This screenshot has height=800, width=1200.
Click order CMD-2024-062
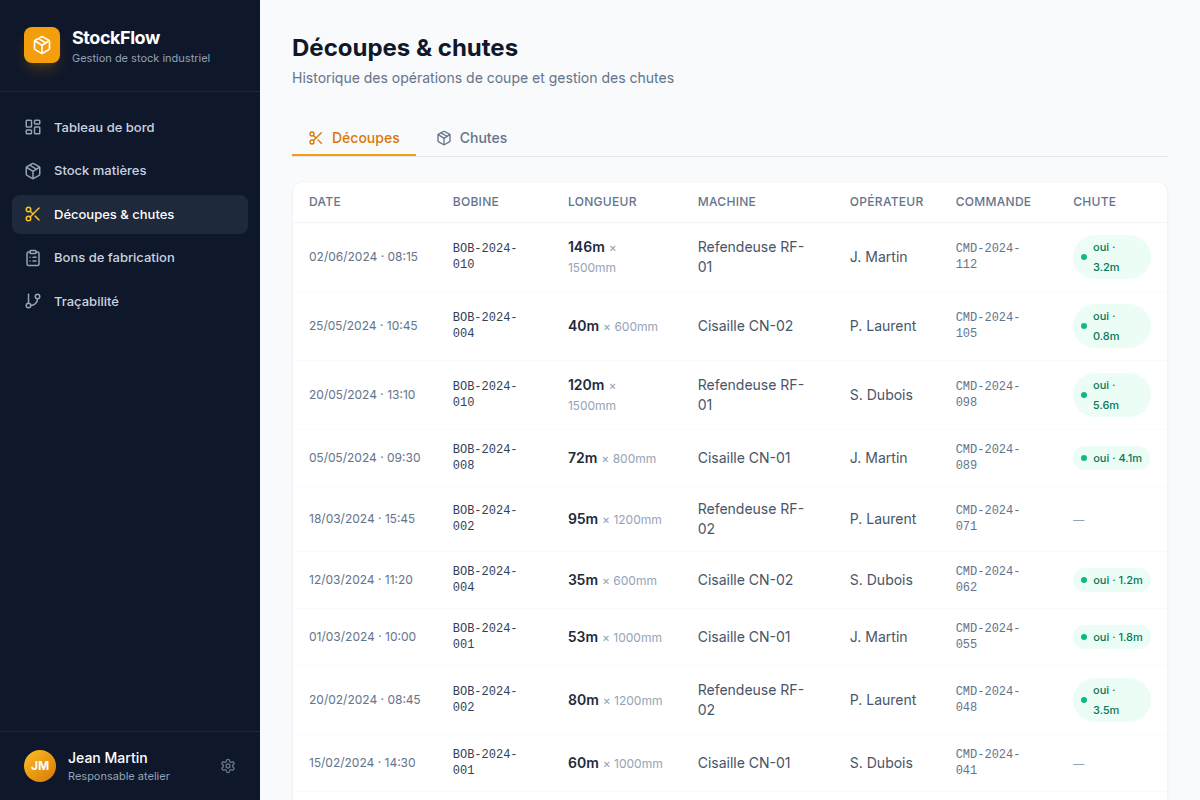click(x=988, y=580)
